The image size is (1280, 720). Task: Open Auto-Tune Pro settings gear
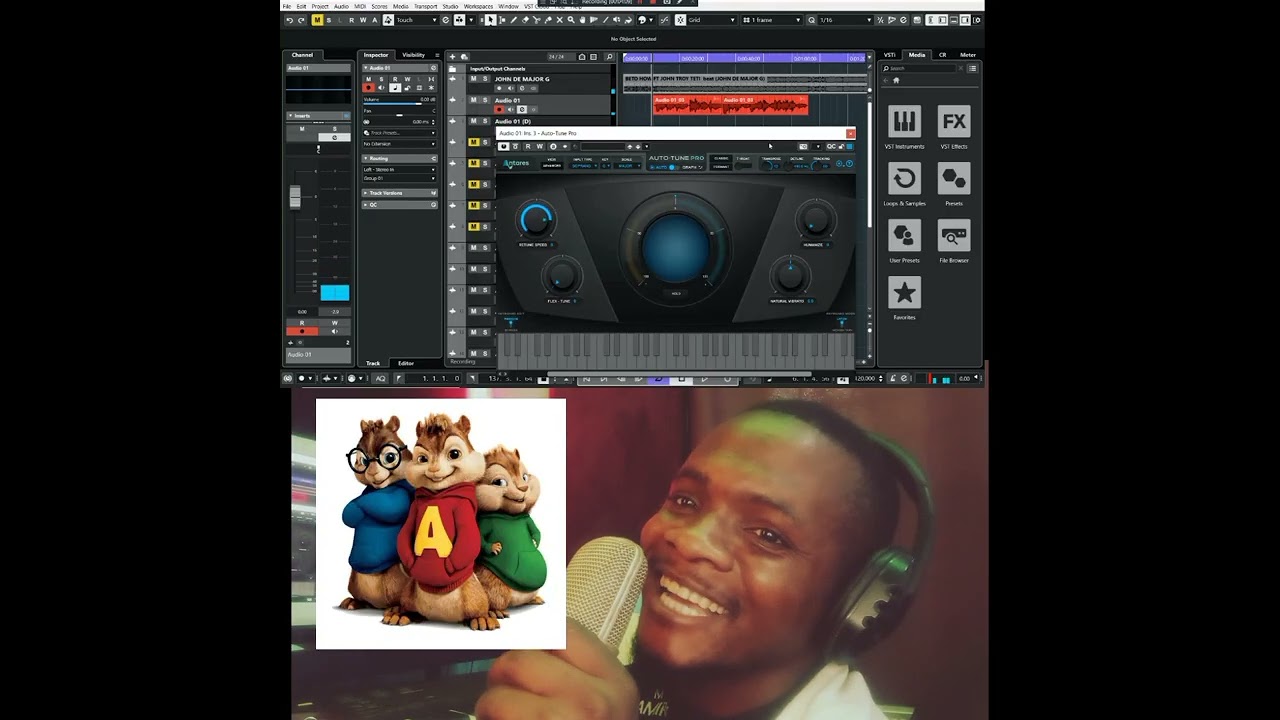coord(840,164)
